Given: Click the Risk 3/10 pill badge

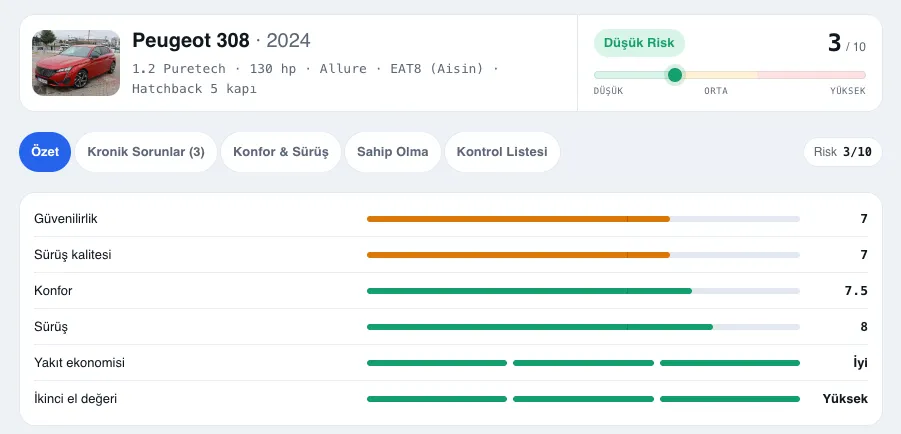Looking at the screenshot, I should pos(842,152).
